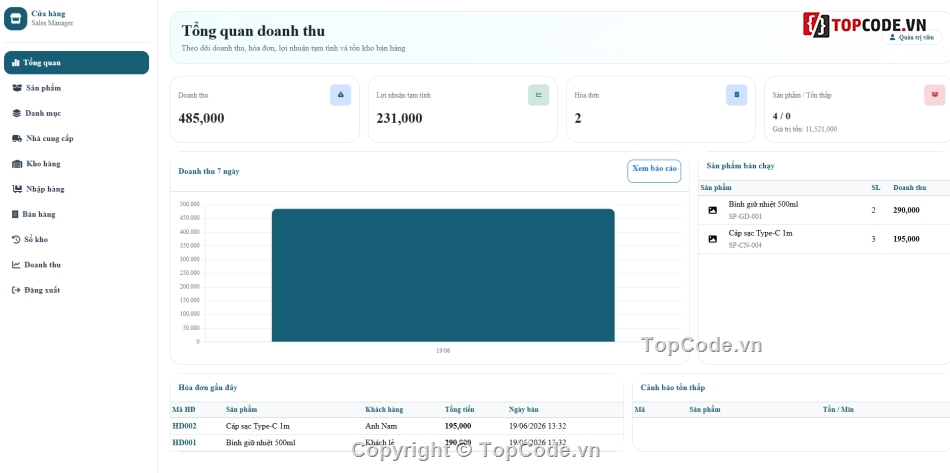Open invoice HD001 link

[x=184, y=443]
